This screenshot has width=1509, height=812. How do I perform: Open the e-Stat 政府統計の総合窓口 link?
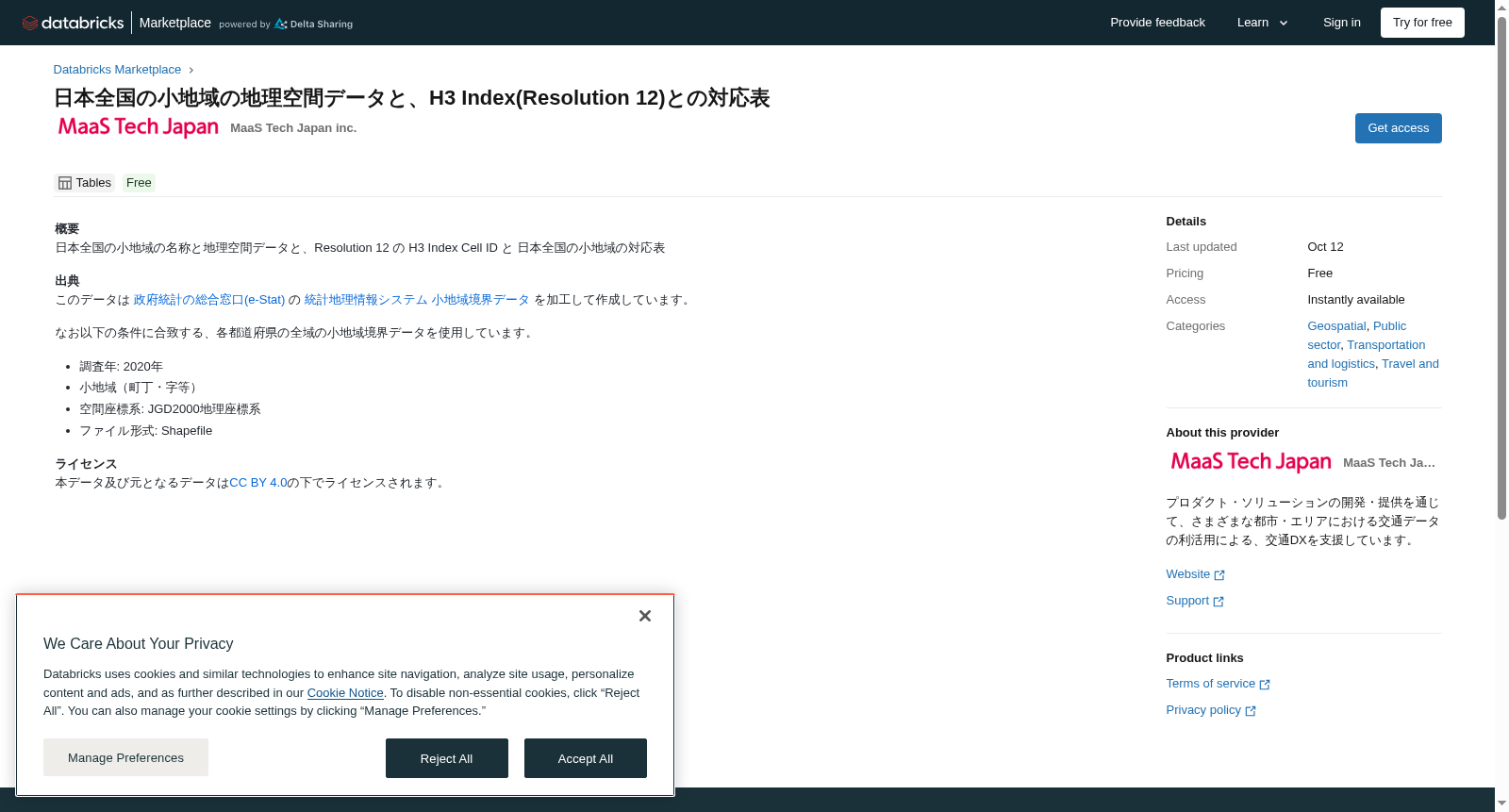point(209,300)
